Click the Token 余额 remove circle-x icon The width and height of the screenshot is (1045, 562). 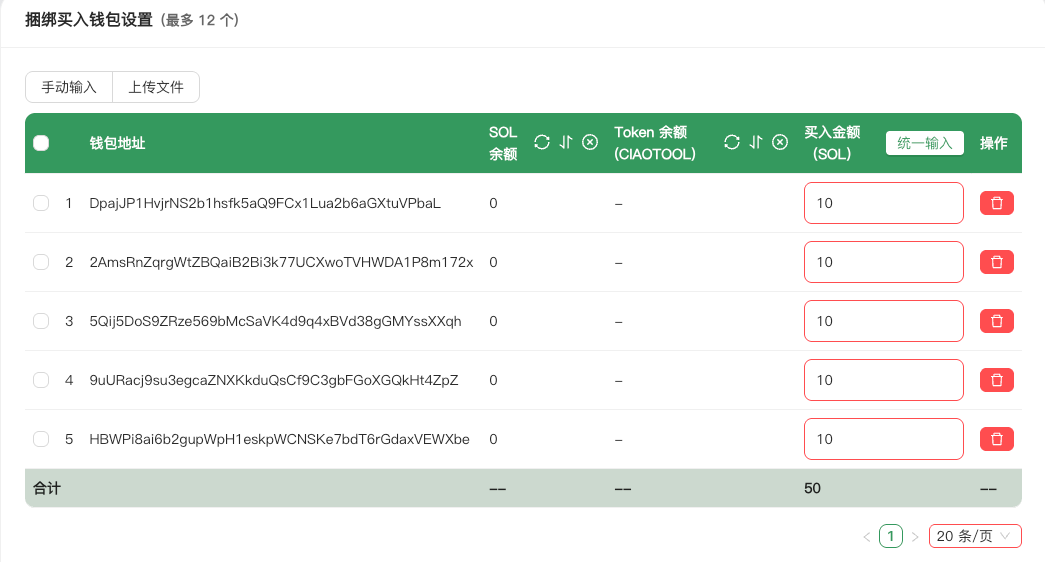pyautogui.click(x=780, y=142)
